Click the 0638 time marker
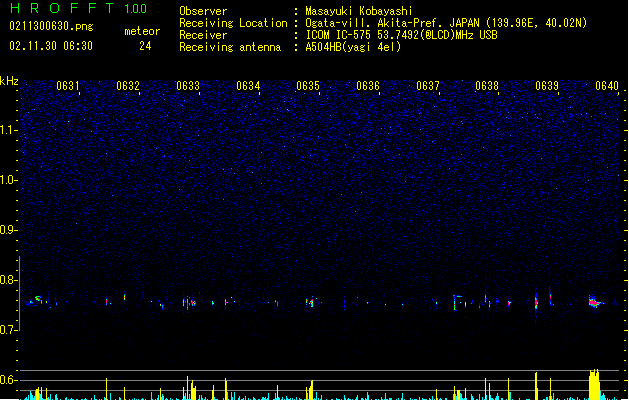Viewport: 629px width, 400px height. click(487, 86)
